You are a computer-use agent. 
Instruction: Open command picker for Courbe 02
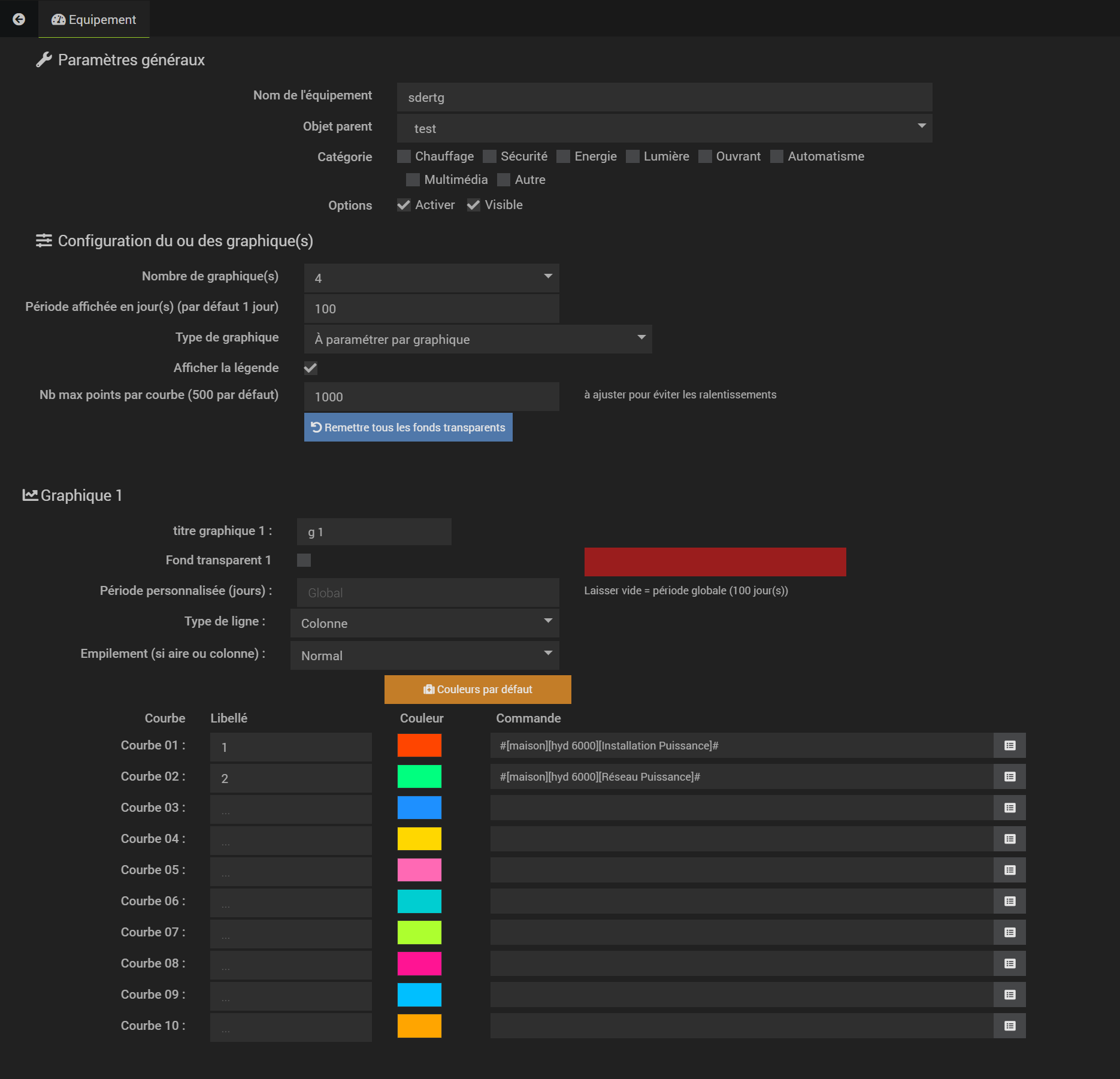[x=1010, y=776]
